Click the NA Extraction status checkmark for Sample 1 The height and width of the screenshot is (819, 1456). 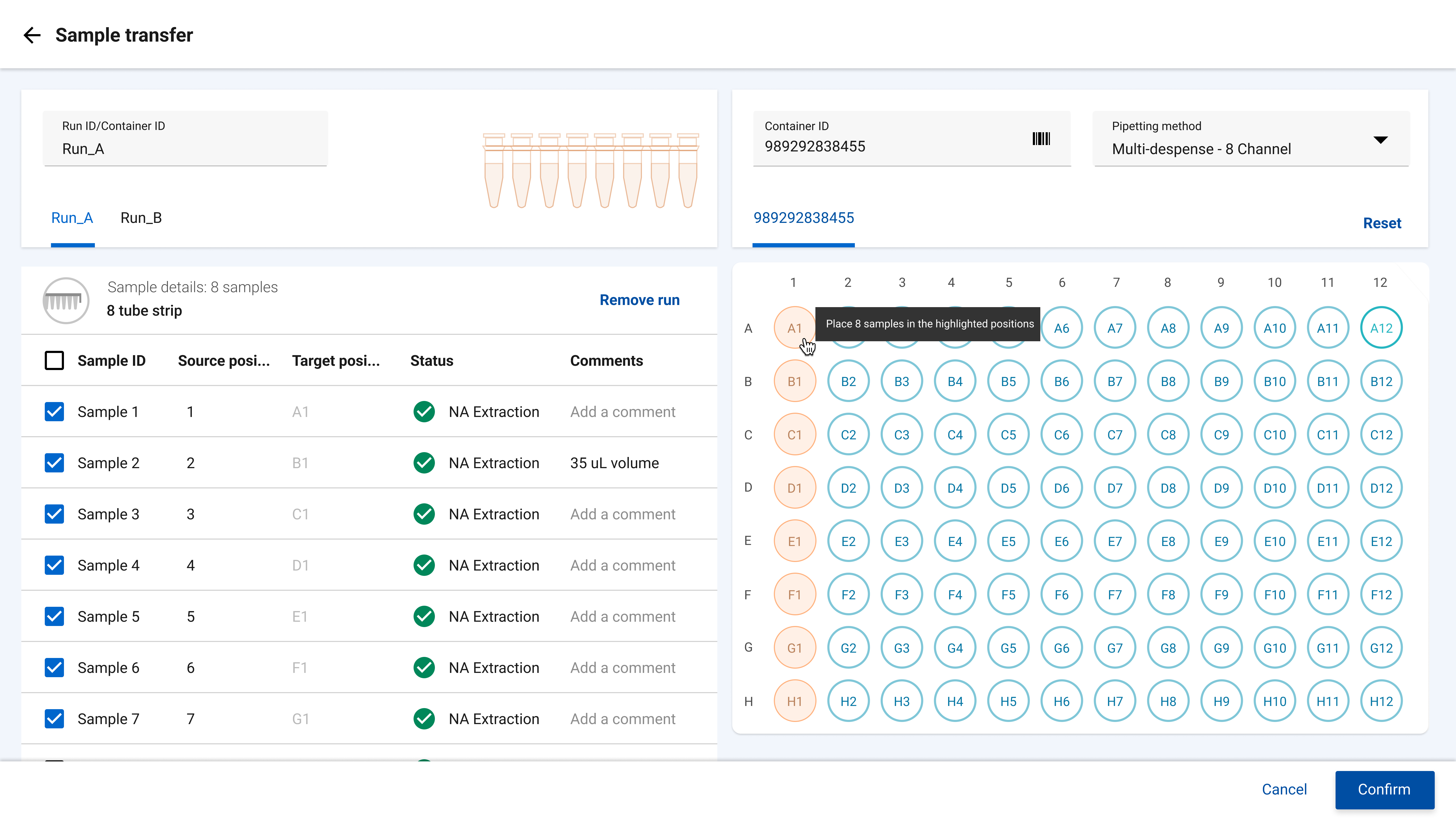coord(424,412)
